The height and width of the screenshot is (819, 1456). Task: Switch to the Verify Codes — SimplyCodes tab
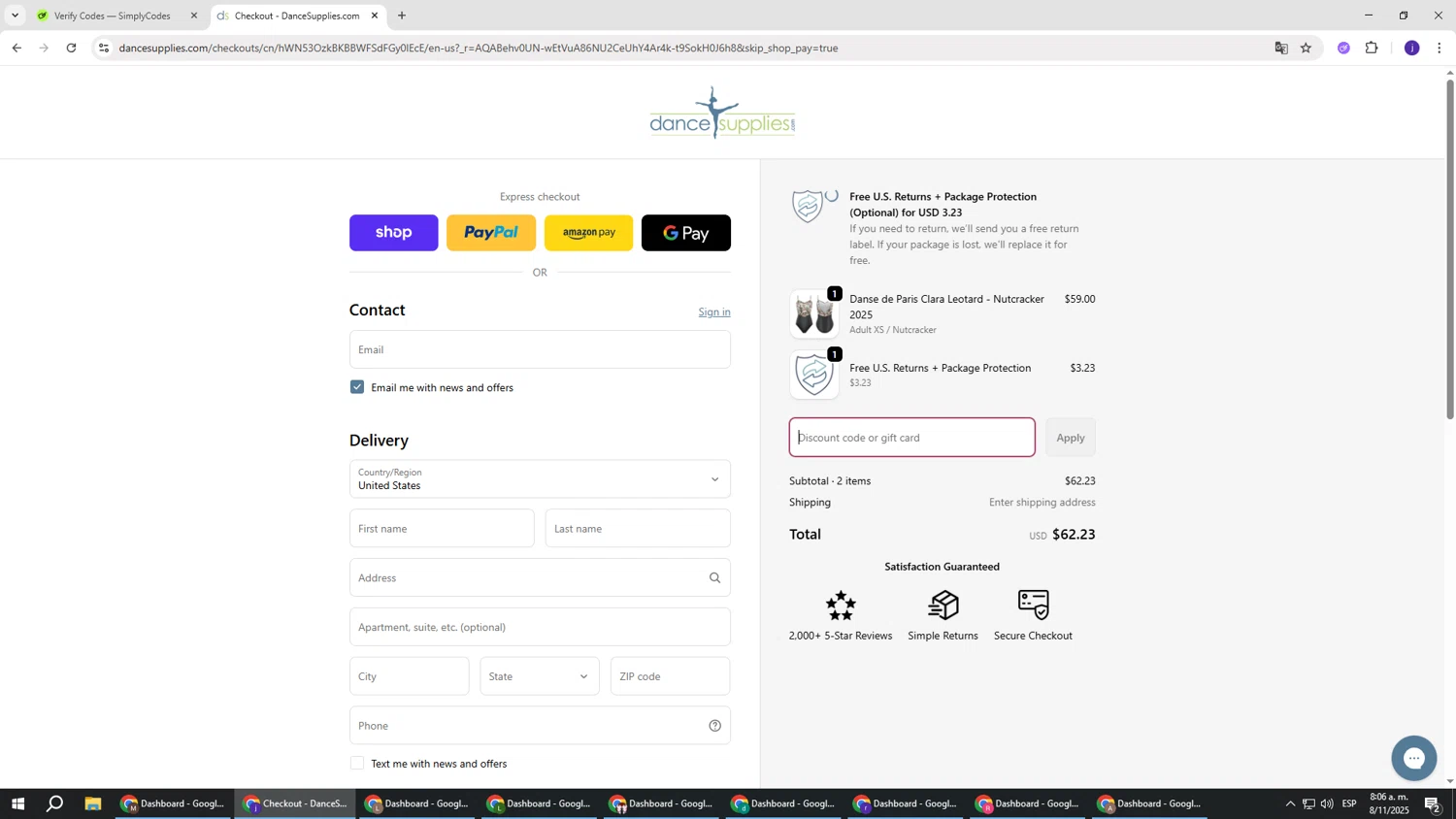pyautogui.click(x=111, y=16)
